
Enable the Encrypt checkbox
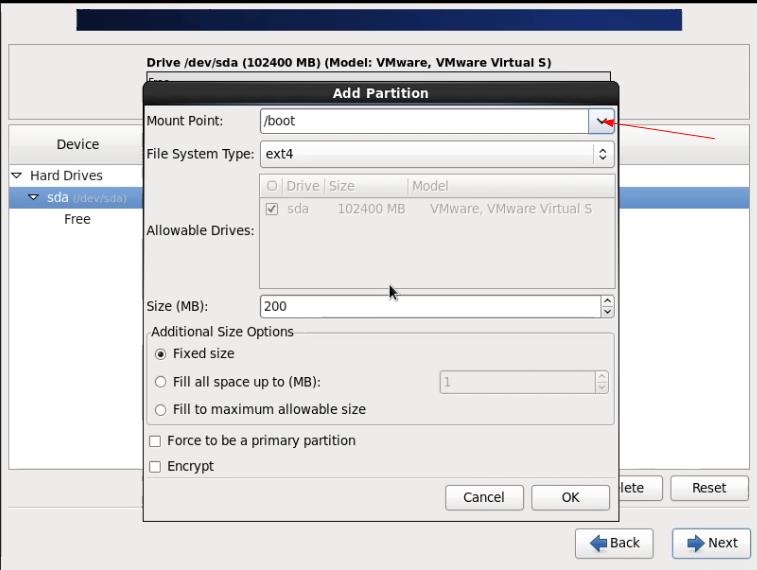(x=155, y=467)
